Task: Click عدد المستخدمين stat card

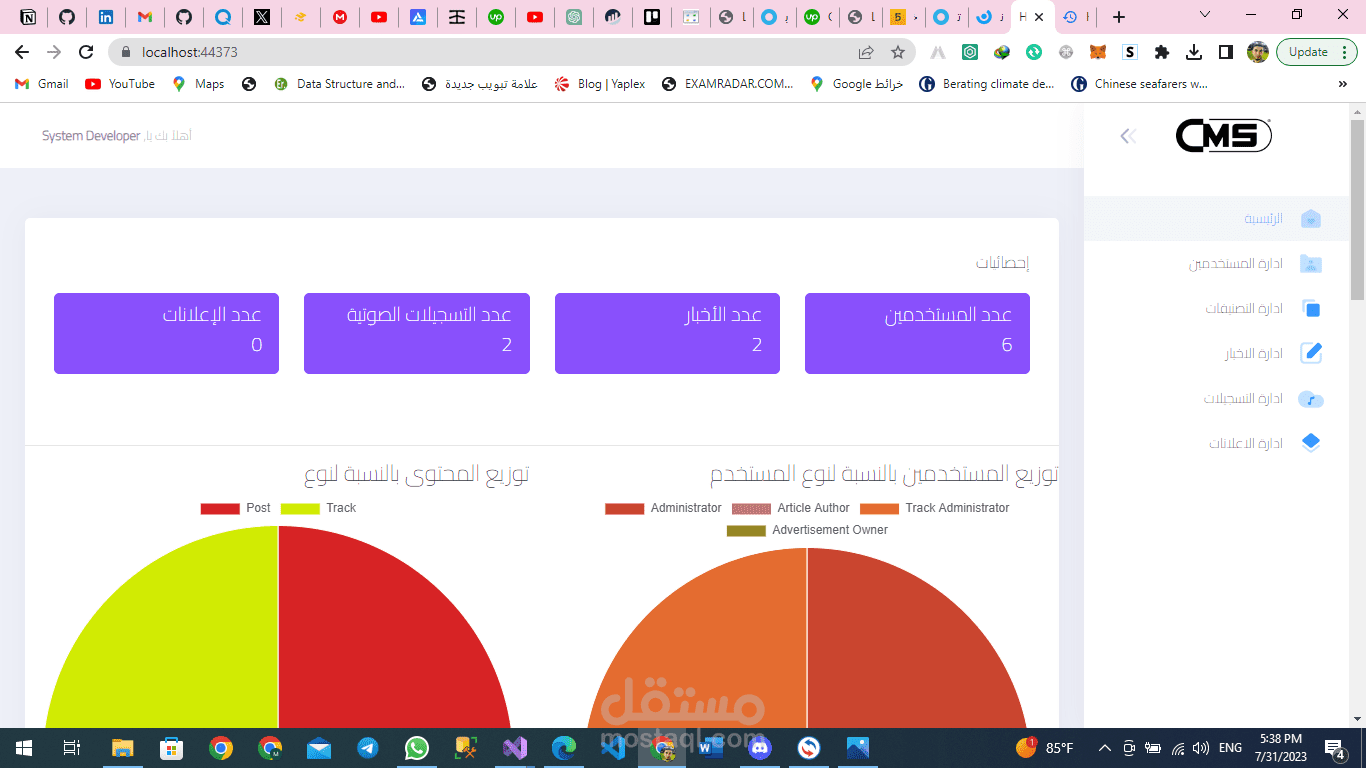Action: tap(917, 333)
